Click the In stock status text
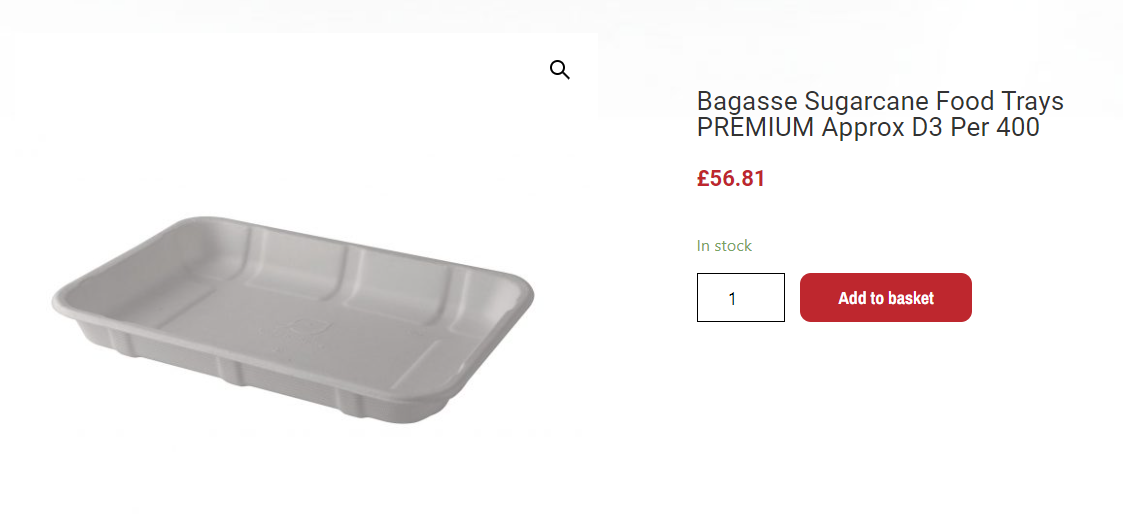Screen dimensions: 1123x526 coord(724,246)
